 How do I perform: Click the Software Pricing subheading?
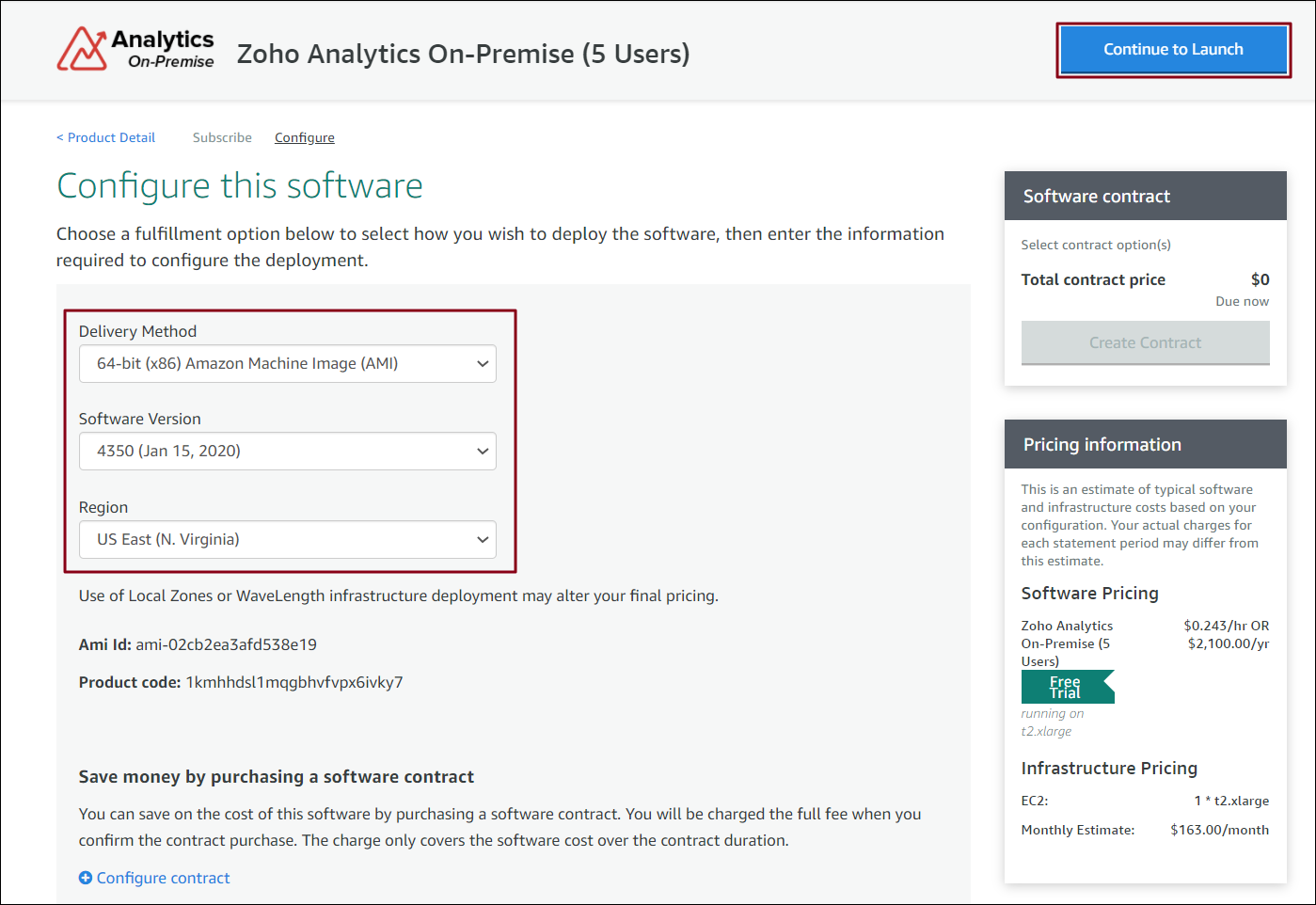pos(1090,594)
